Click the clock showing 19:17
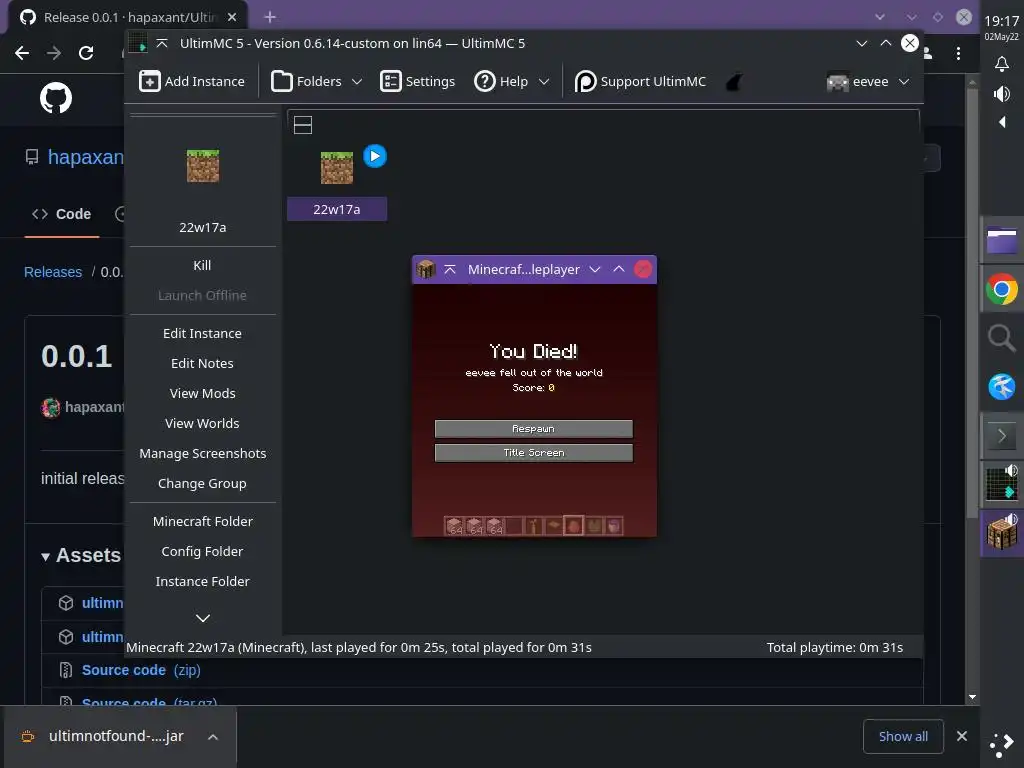Viewport: 1024px width, 768px height. coord(1002,21)
